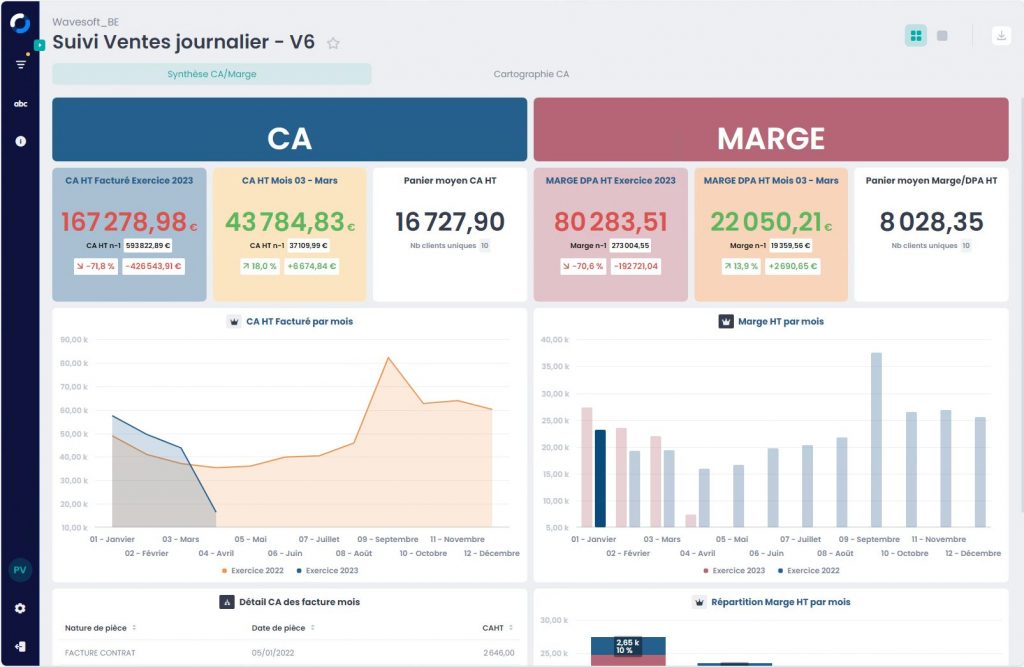Select the Synthèse CA/Marge tab
The height and width of the screenshot is (667, 1024).
tap(211, 74)
